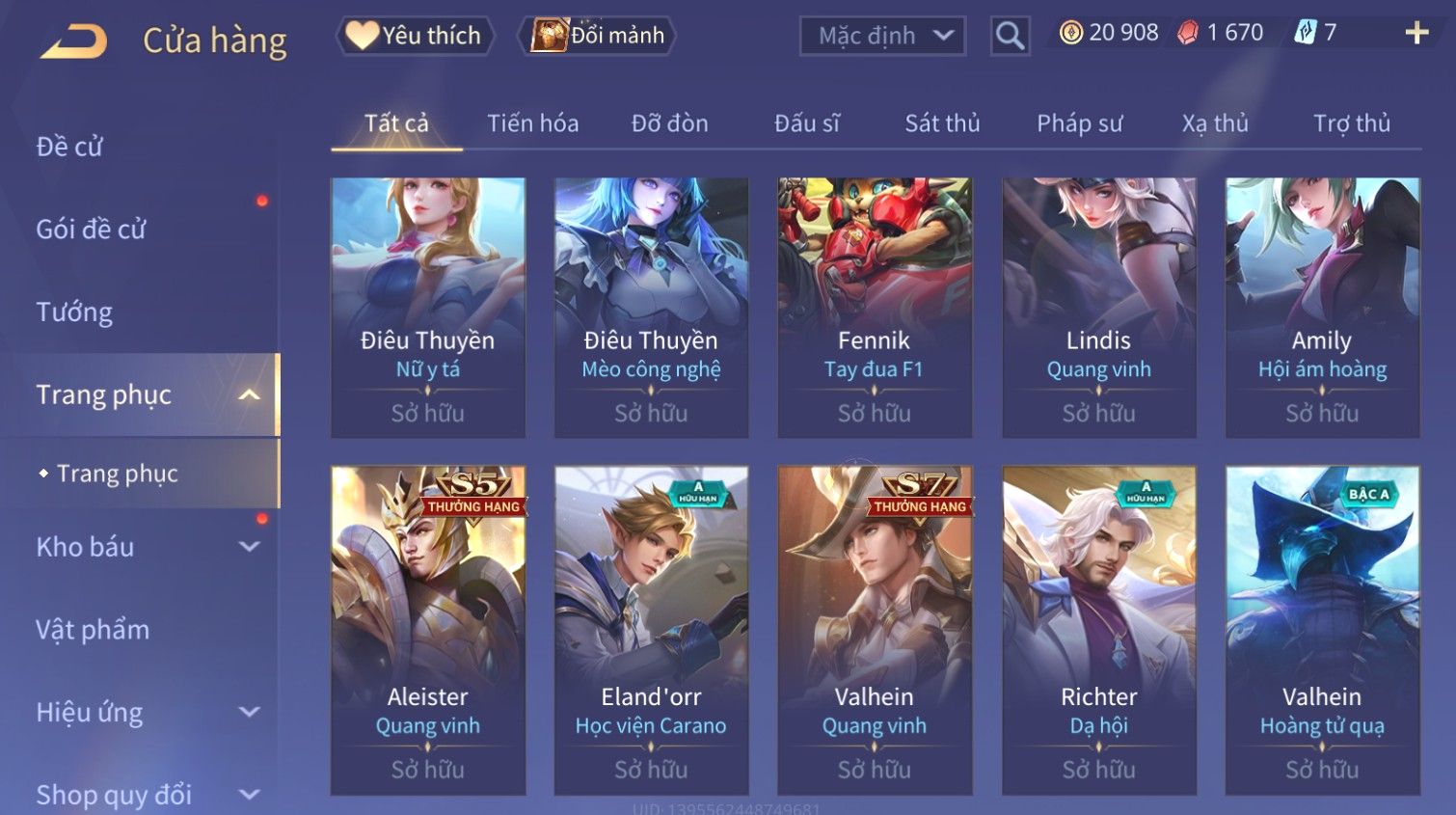Open Yêu thích heart favorites
The image size is (1456, 815).
coord(415,36)
